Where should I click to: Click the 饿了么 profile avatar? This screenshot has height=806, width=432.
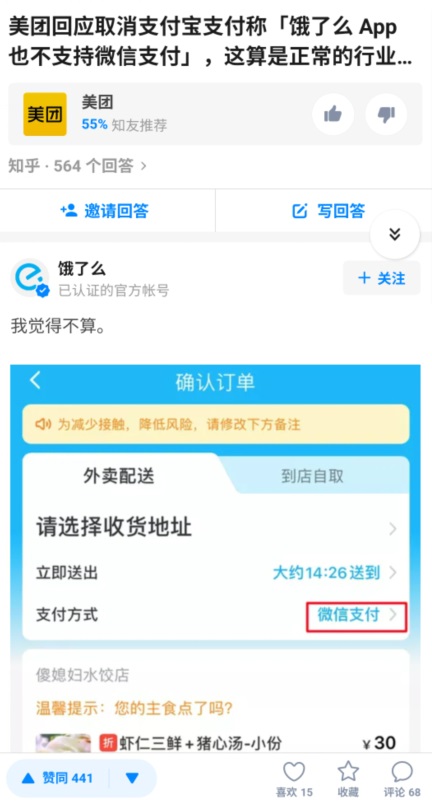[x=30, y=278]
